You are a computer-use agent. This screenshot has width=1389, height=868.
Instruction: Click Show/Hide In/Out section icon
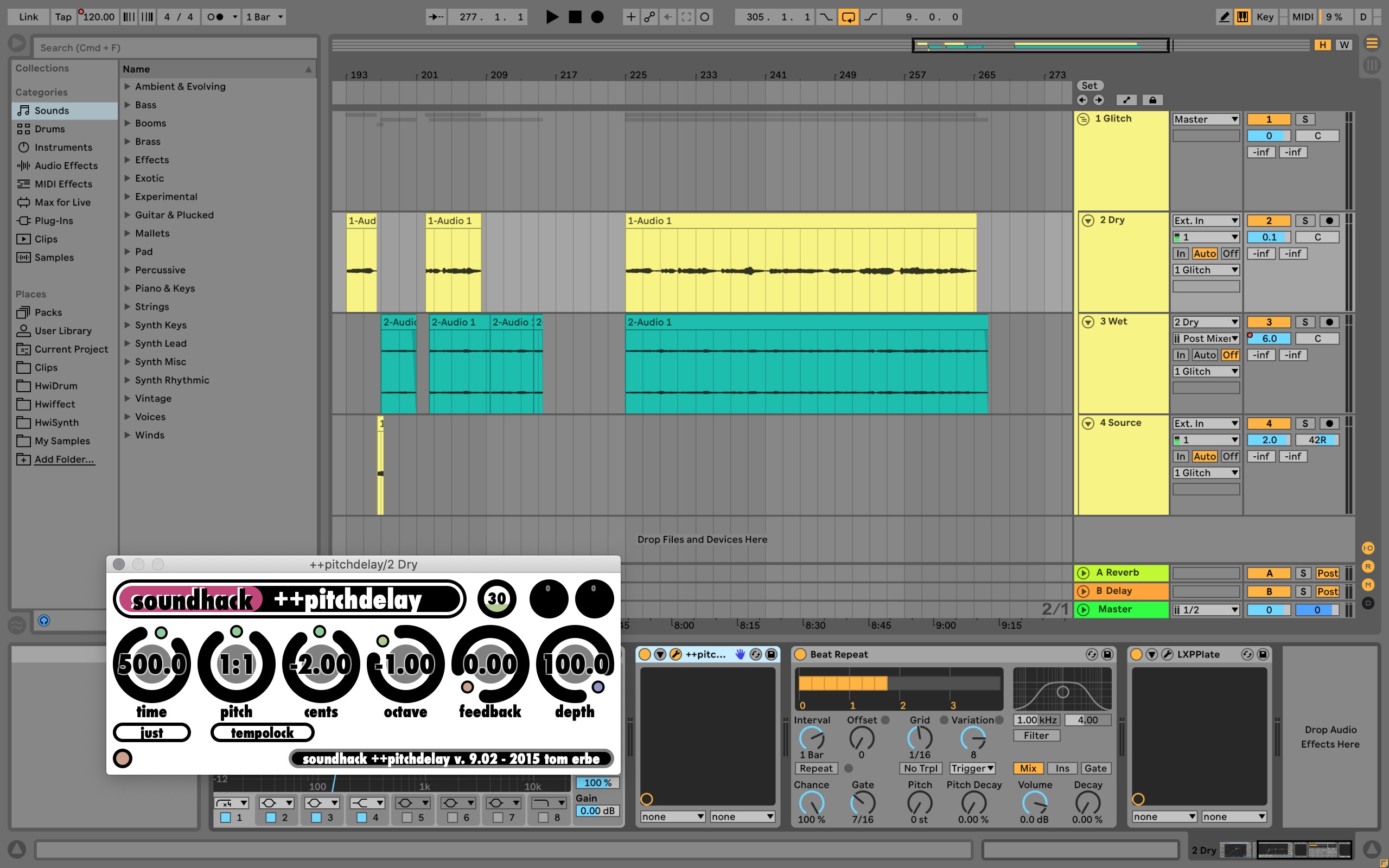[x=1368, y=548]
